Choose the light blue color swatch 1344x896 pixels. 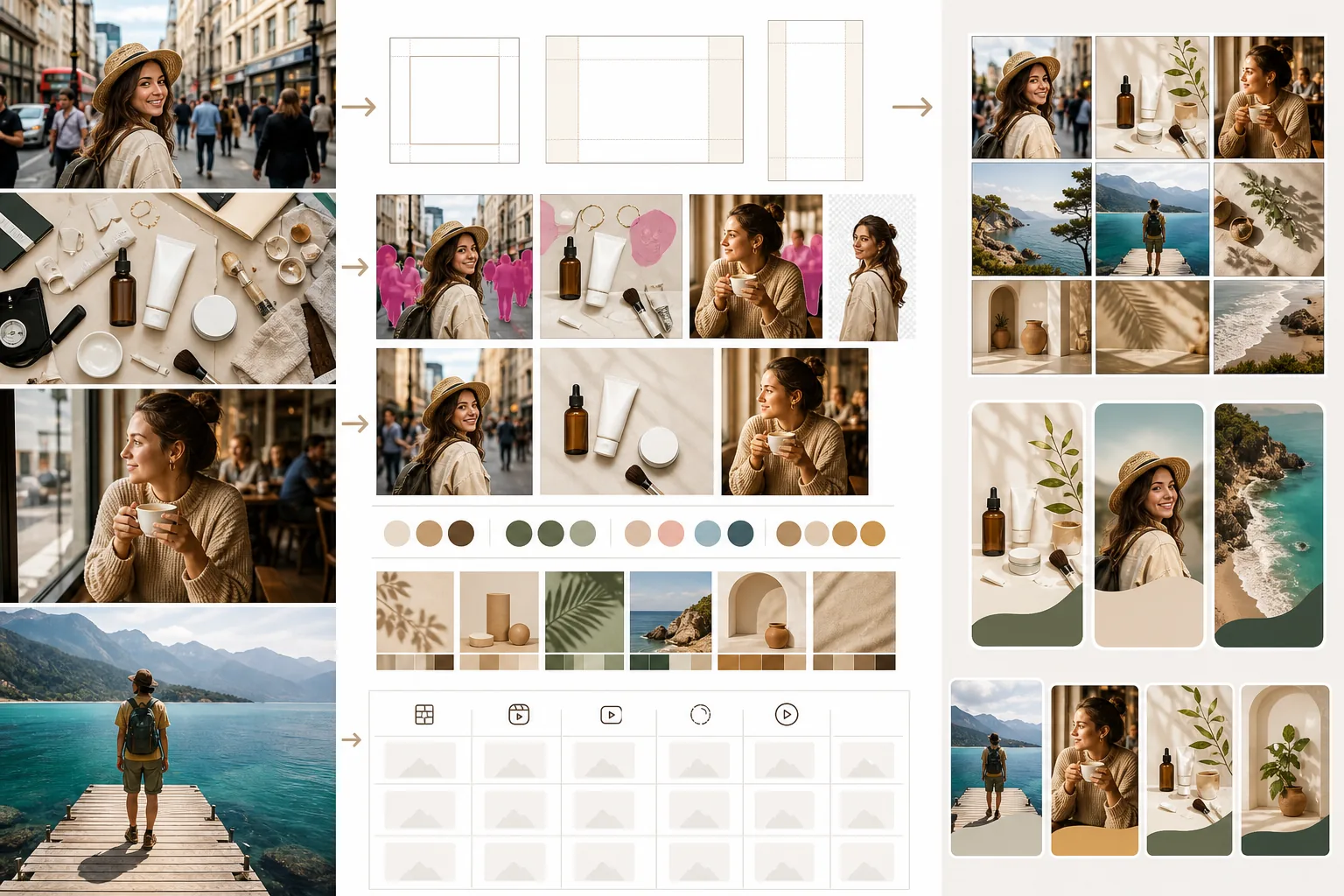707,533
